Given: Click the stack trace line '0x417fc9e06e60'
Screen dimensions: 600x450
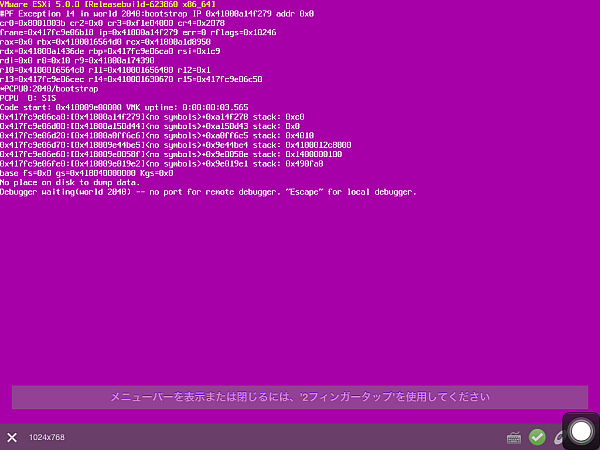Looking at the screenshot, I should (171, 154).
